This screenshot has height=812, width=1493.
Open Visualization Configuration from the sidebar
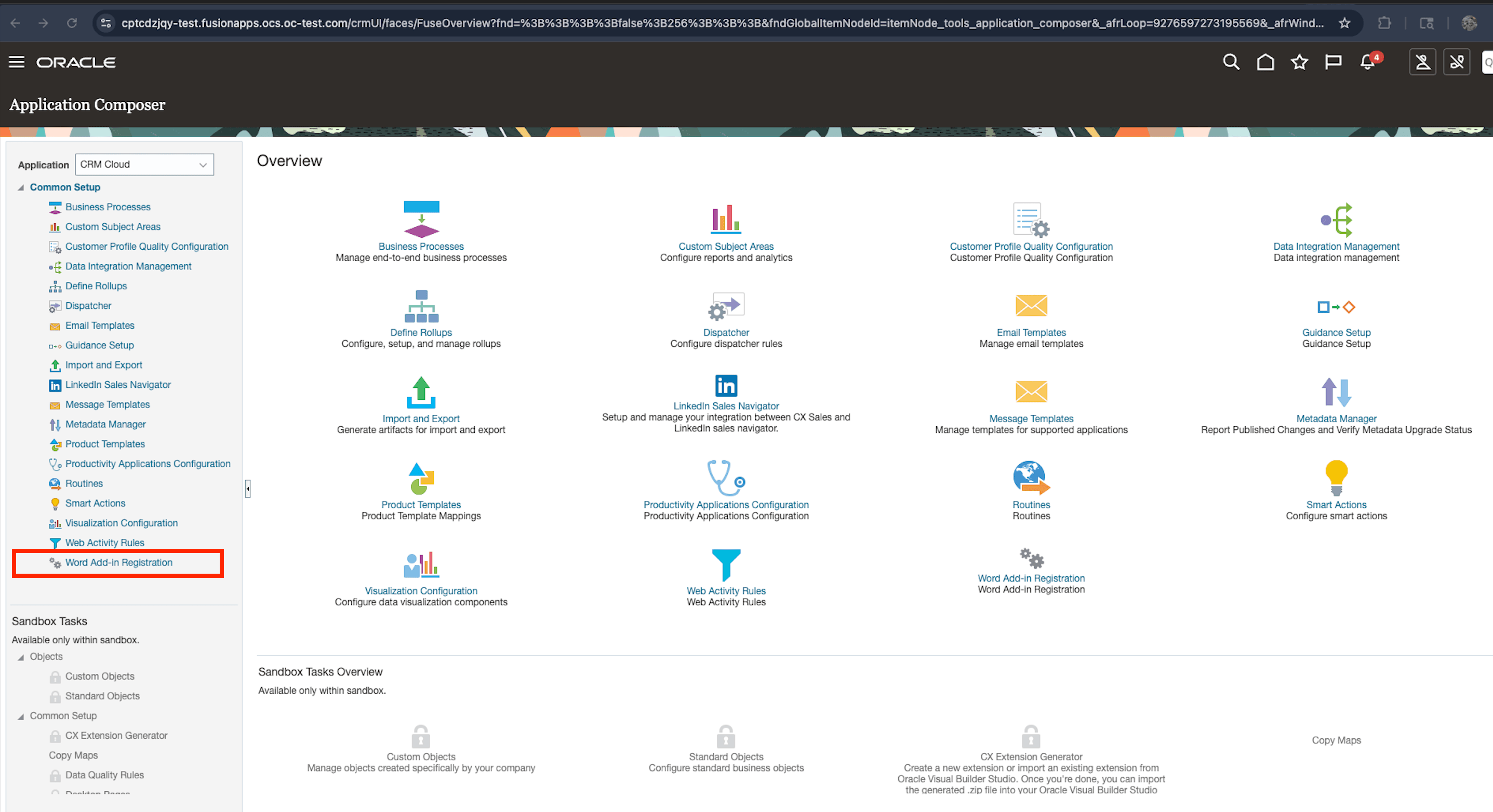[121, 523]
